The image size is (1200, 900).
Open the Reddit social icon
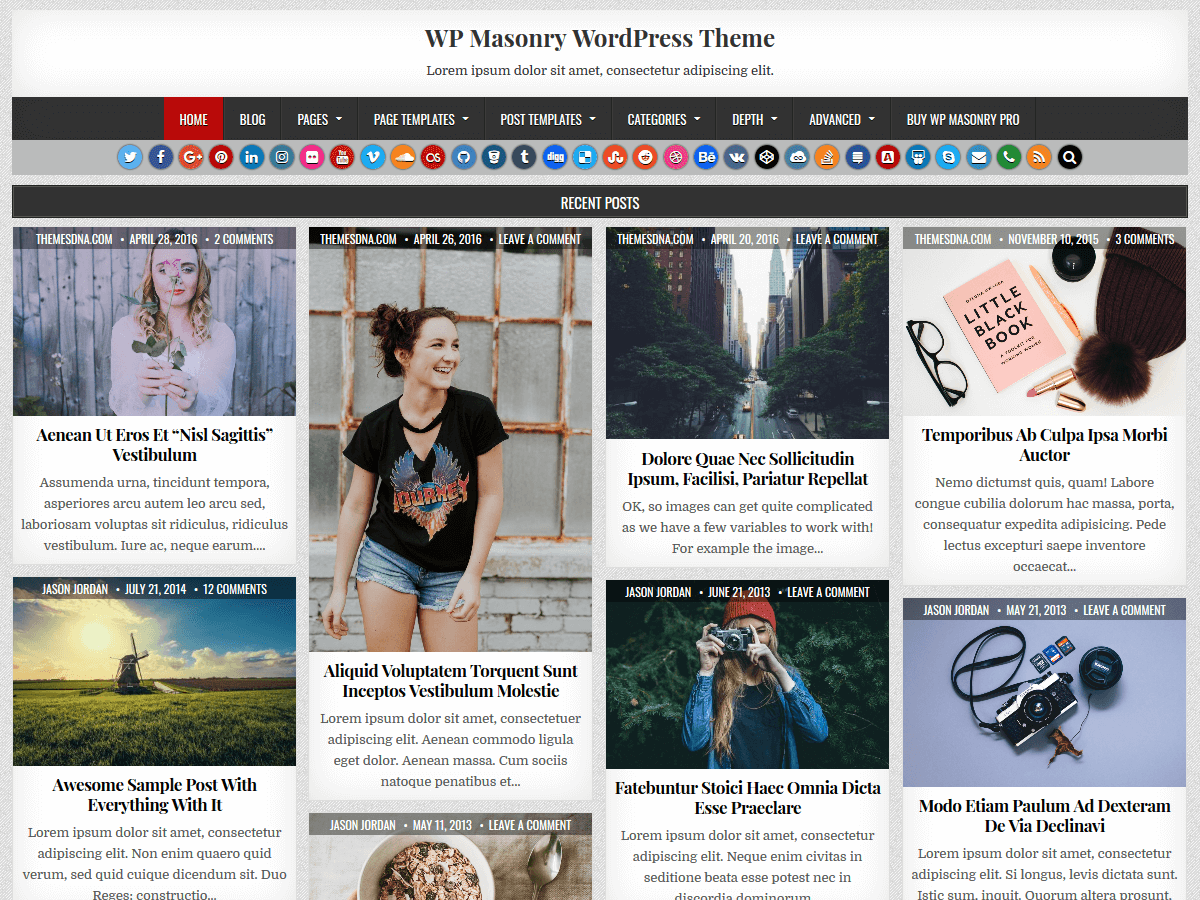click(646, 157)
